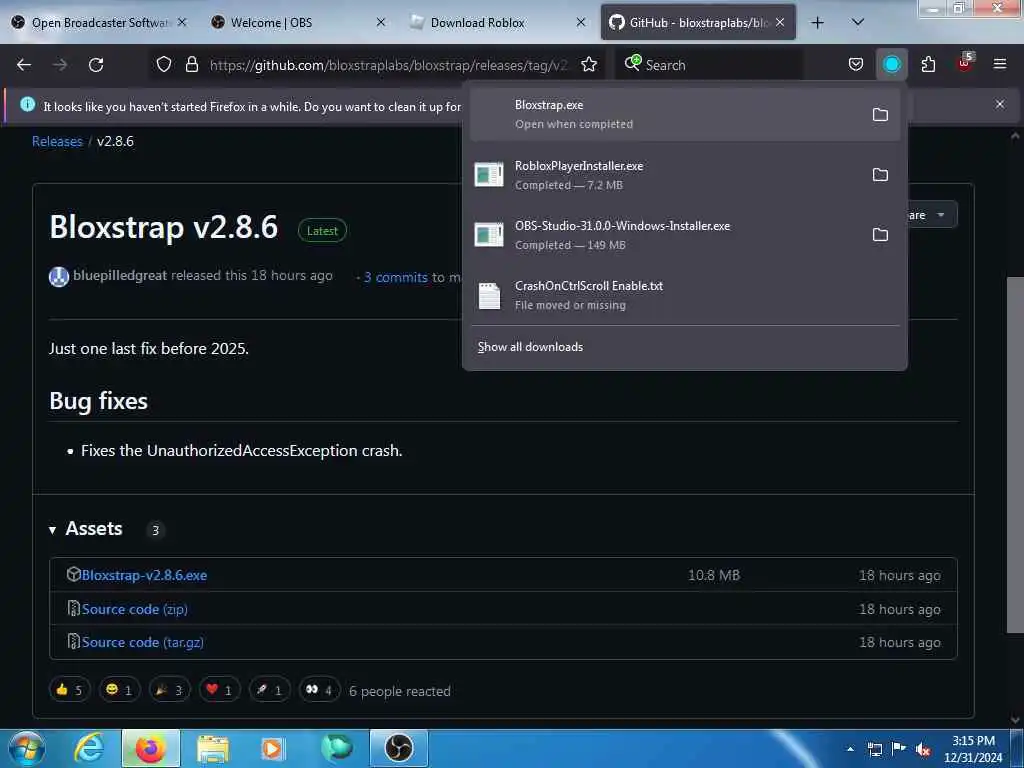This screenshot has width=1024, height=768.
Task: Collapse the Assets section
Action: (86, 529)
